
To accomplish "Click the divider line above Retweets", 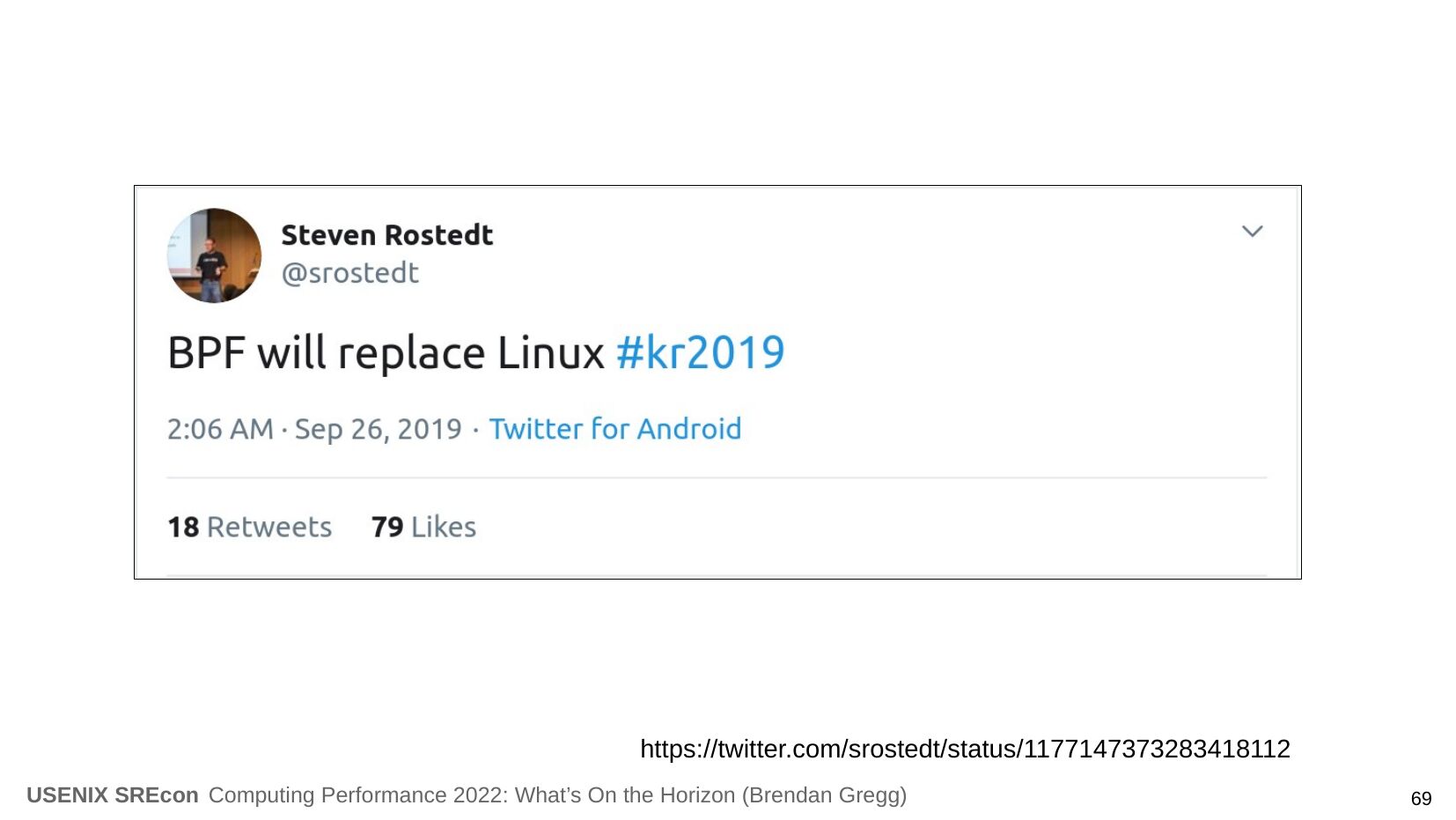I will coord(716,477).
